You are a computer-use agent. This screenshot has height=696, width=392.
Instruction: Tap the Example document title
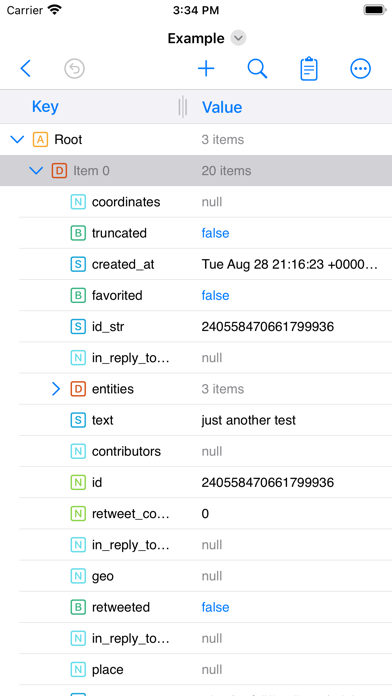coord(196,38)
